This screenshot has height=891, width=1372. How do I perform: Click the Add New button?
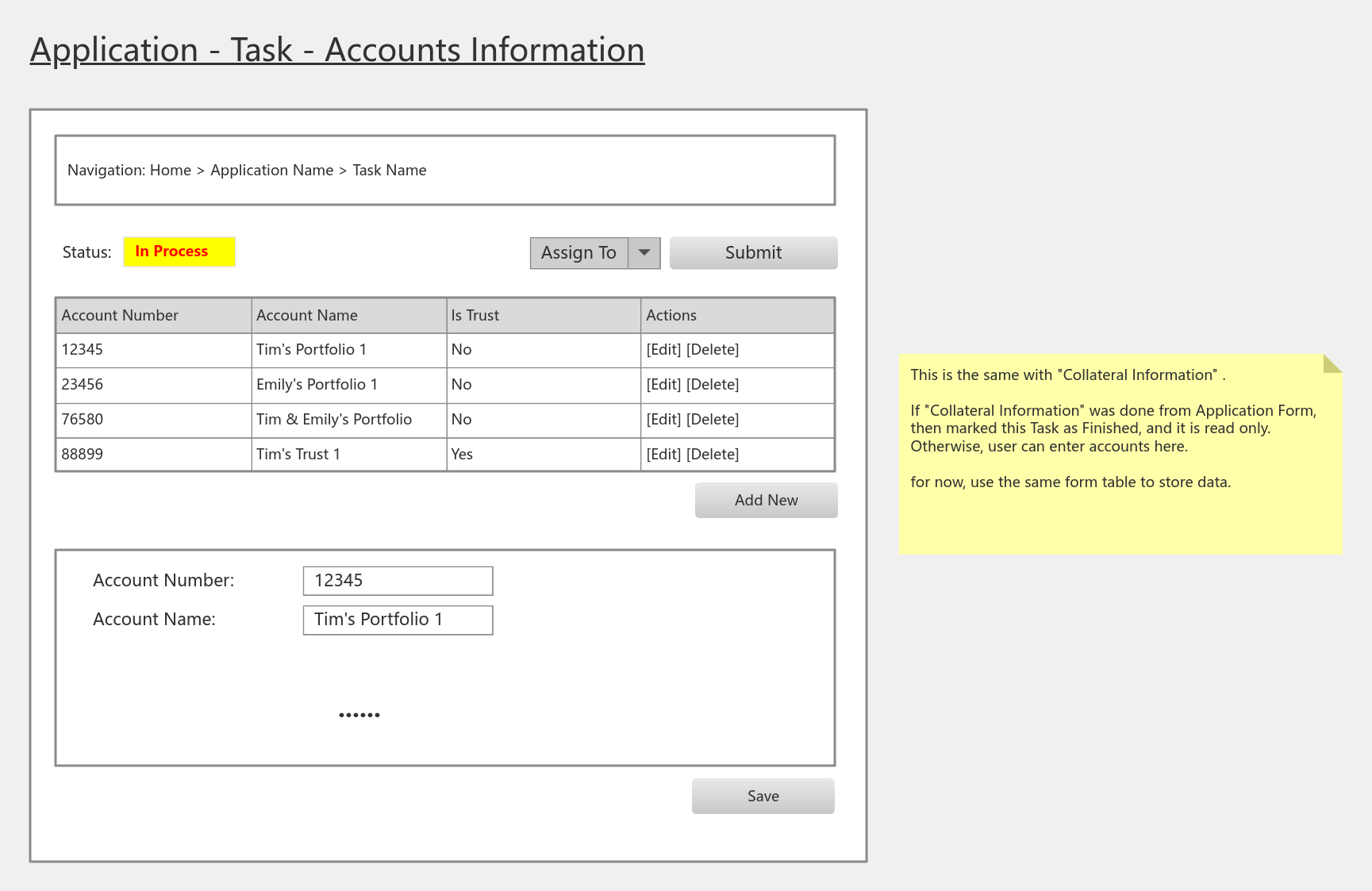(765, 500)
